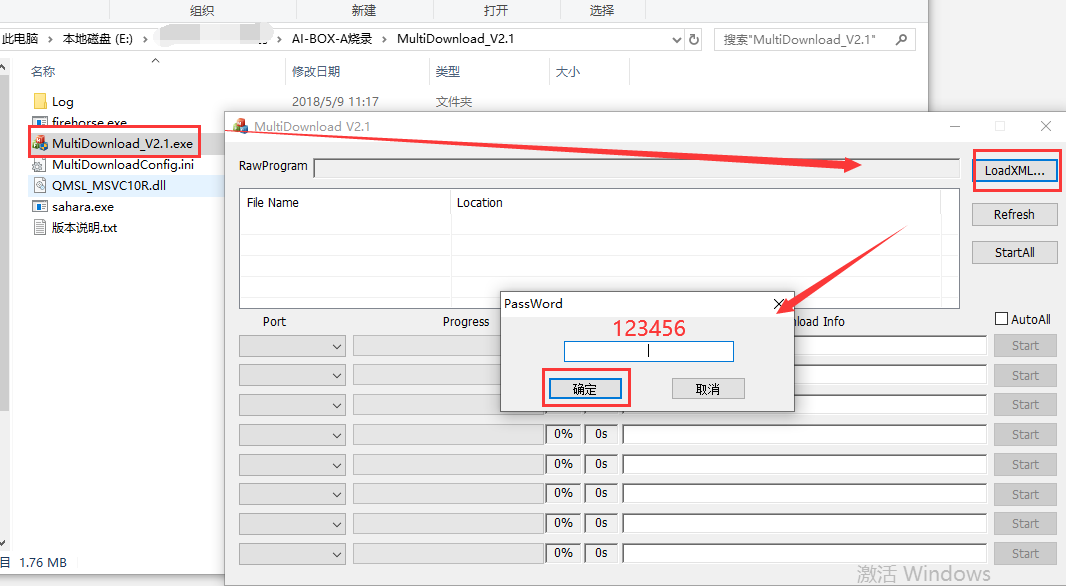The height and width of the screenshot is (586, 1066).
Task: Click the first row Start button
Action: coord(1025,346)
